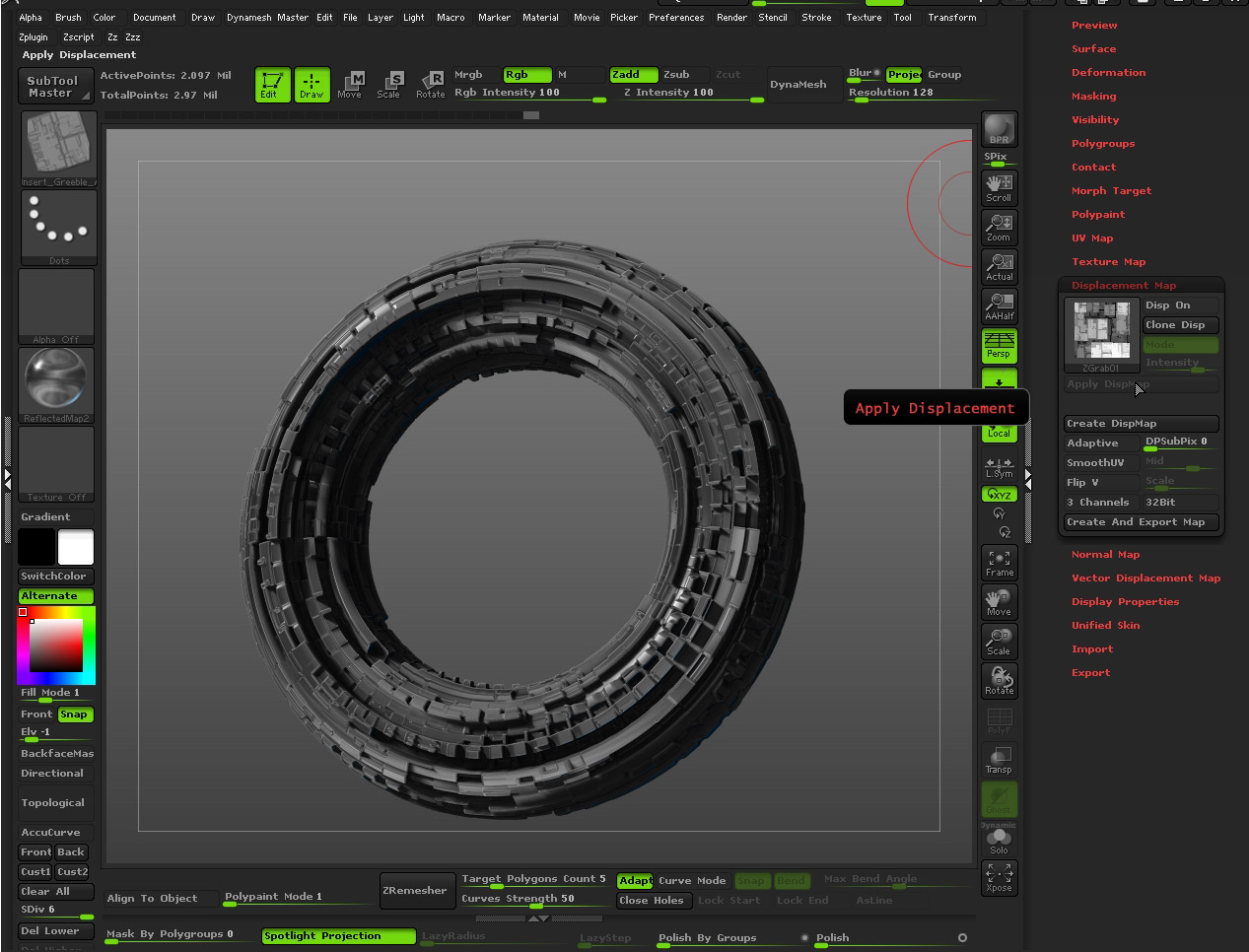This screenshot has width=1249, height=952.
Task: Select the Rotate tool in top toolbar
Action: (430, 85)
